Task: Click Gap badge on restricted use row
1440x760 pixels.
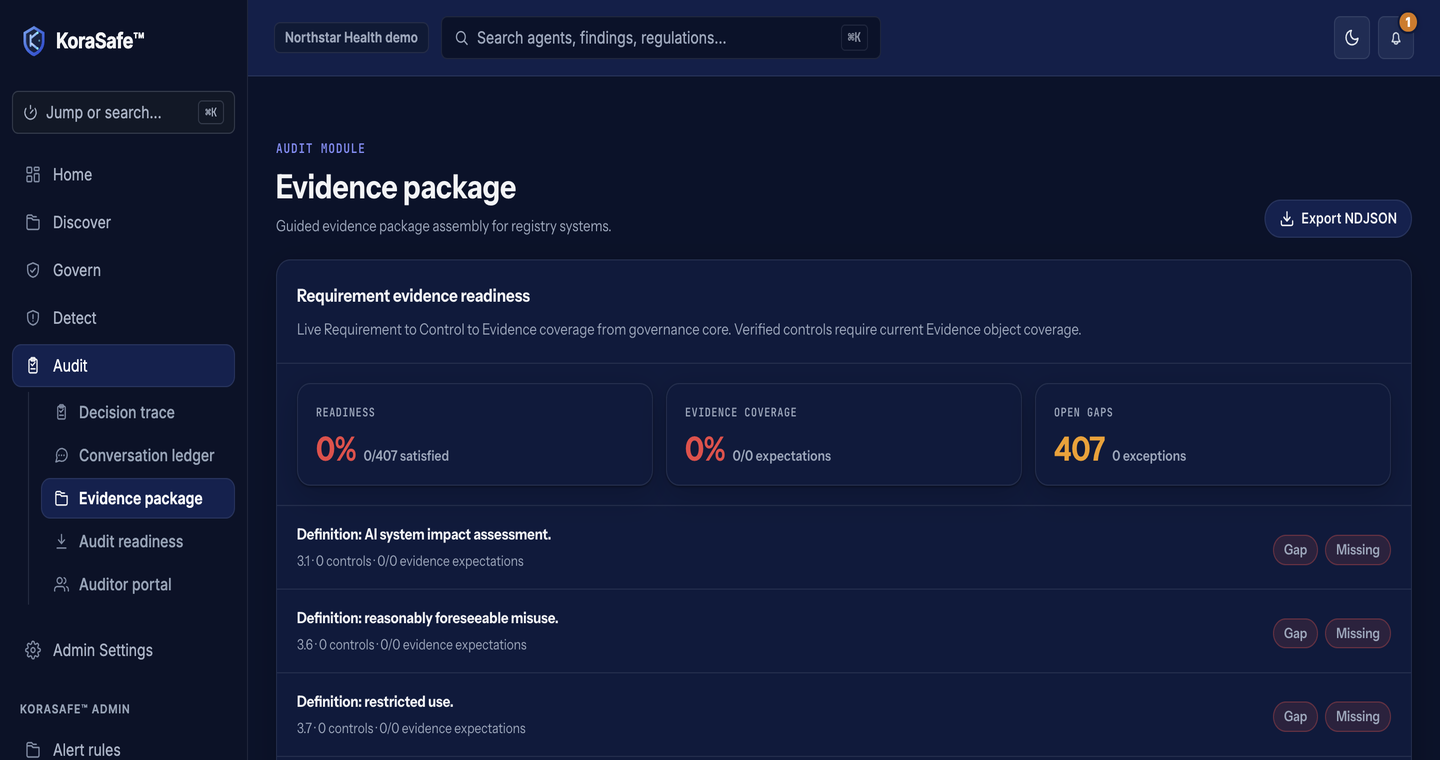Action: 1295,717
